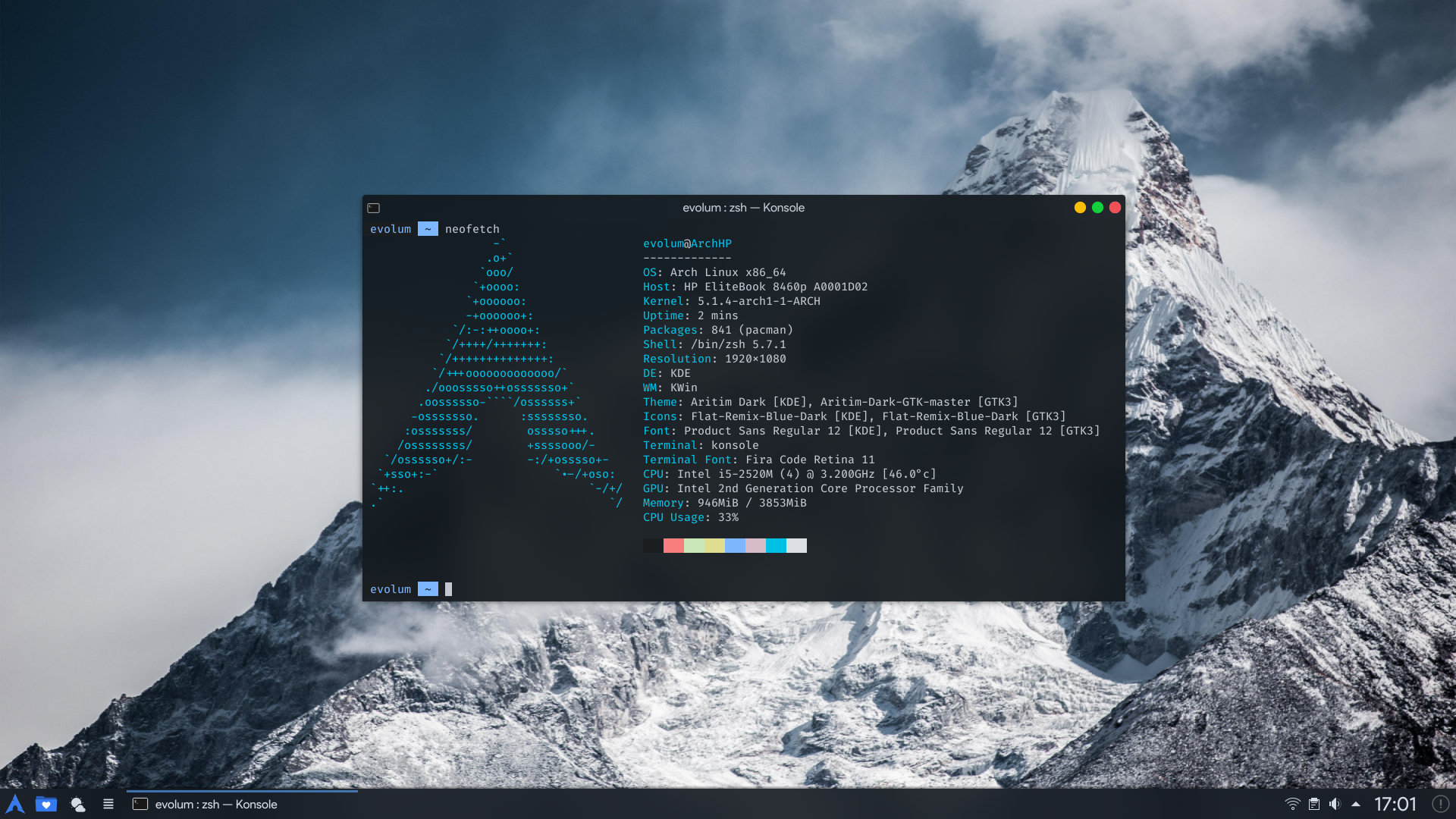1456x819 pixels.
Task: Click the 'CPU Usage: 33%' line
Action: point(691,517)
